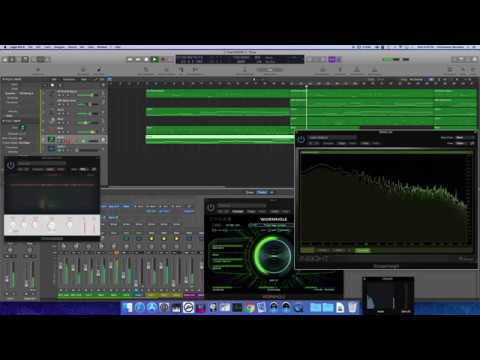The height and width of the screenshot is (360, 480).
Task: Click the selected track's green icon
Action: 51,139
